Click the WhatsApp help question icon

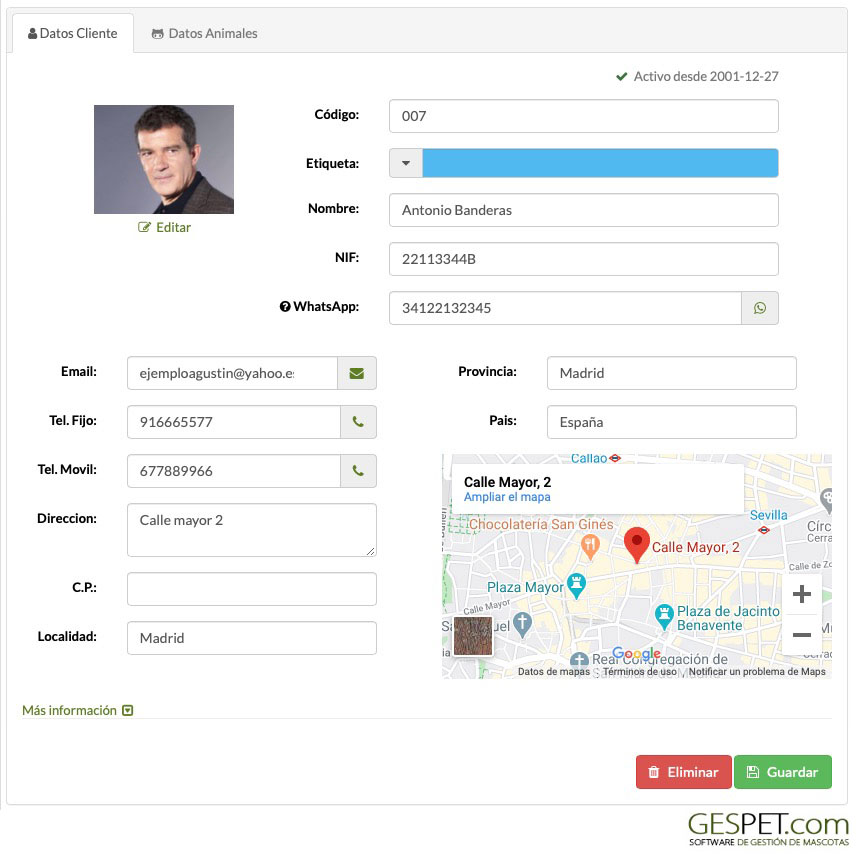click(285, 306)
